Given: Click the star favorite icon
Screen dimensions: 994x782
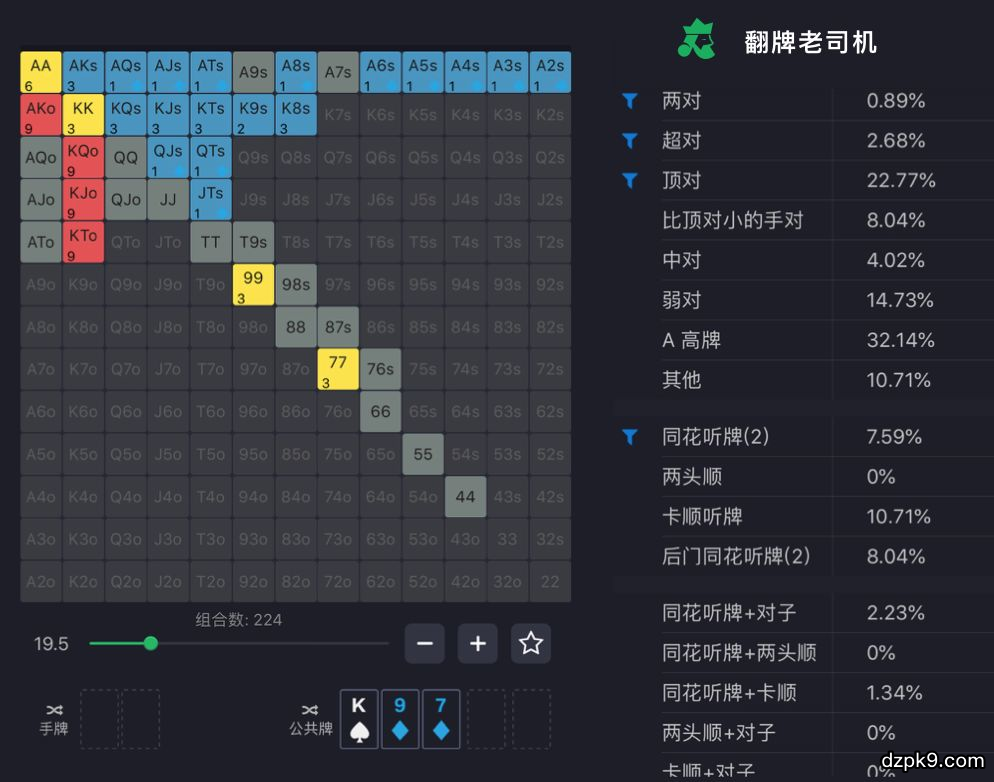Looking at the screenshot, I should (530, 643).
